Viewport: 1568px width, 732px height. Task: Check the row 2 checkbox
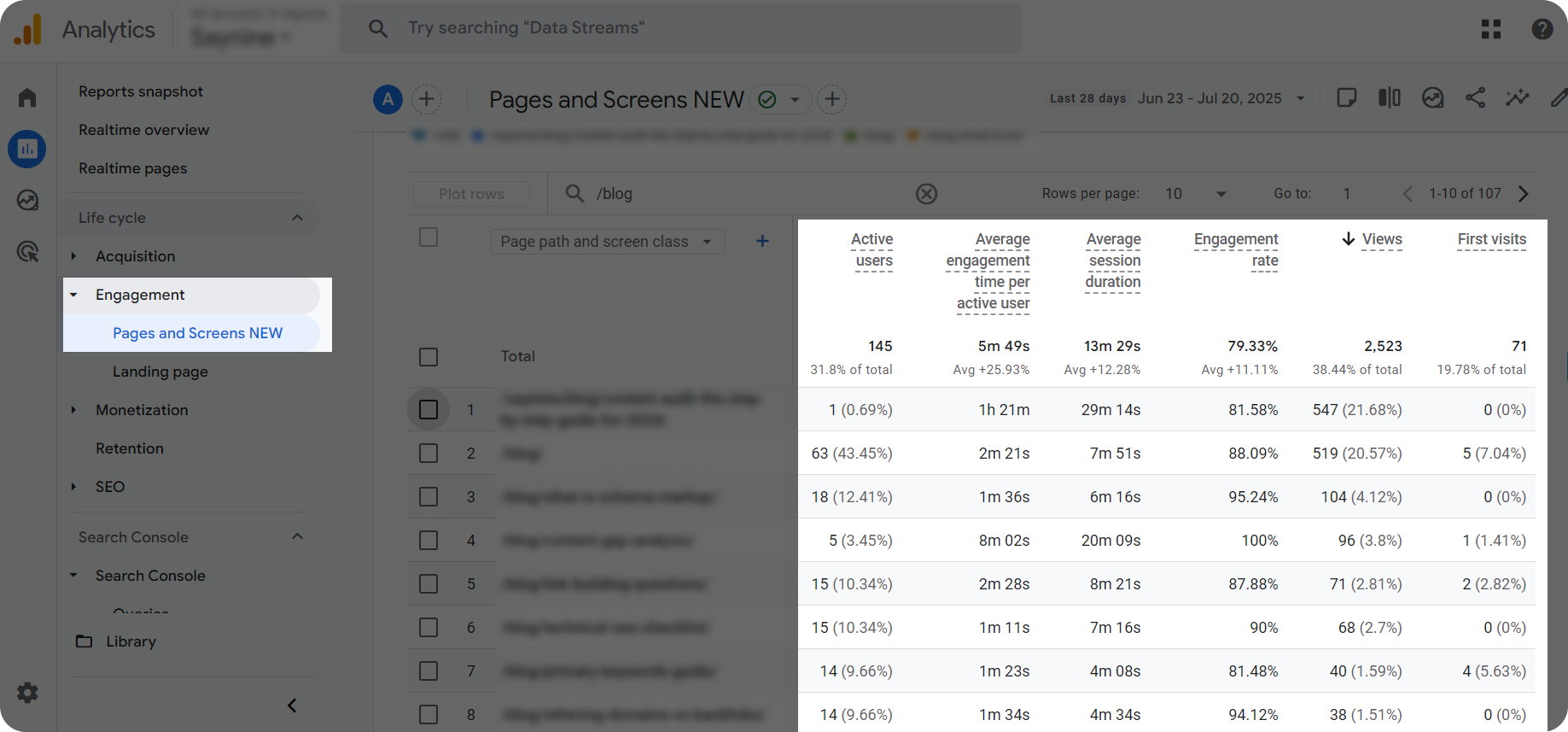click(x=428, y=453)
